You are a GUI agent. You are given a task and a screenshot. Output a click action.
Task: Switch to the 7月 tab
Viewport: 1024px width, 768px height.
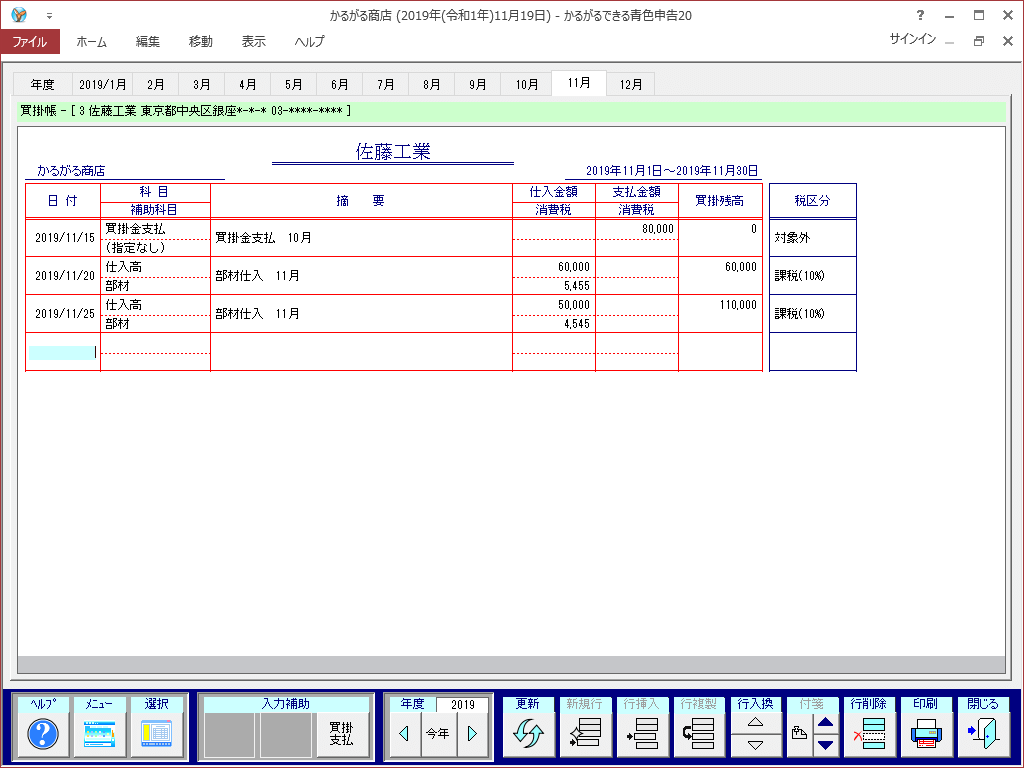[385, 84]
